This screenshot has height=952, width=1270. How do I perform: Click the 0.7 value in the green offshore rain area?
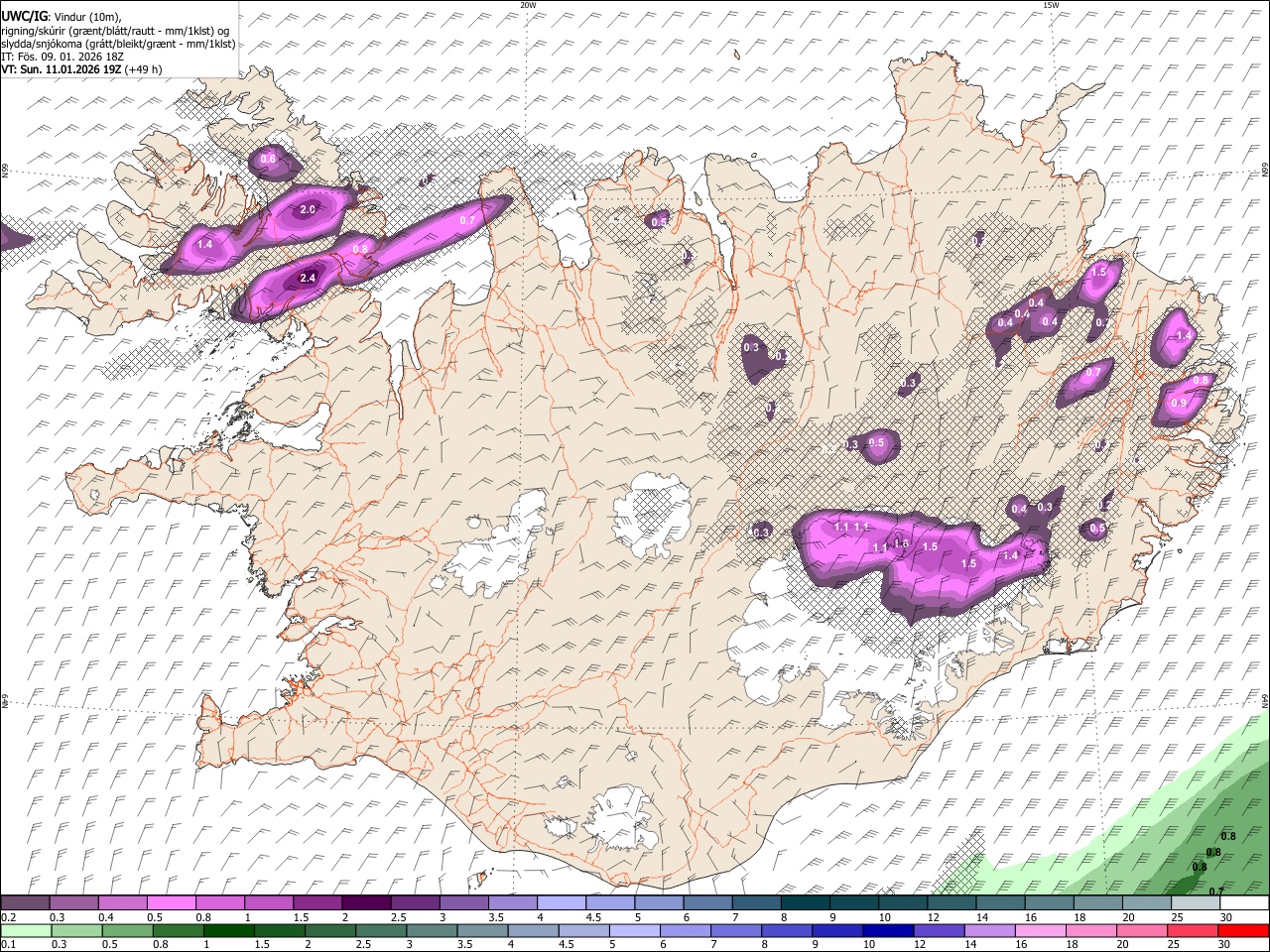click(x=1215, y=891)
